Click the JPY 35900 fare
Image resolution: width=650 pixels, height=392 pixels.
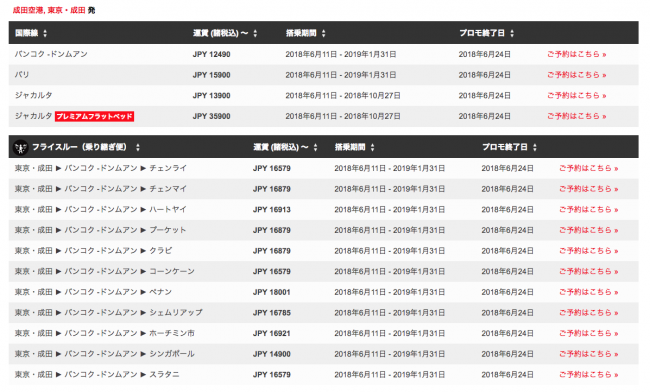211,116
